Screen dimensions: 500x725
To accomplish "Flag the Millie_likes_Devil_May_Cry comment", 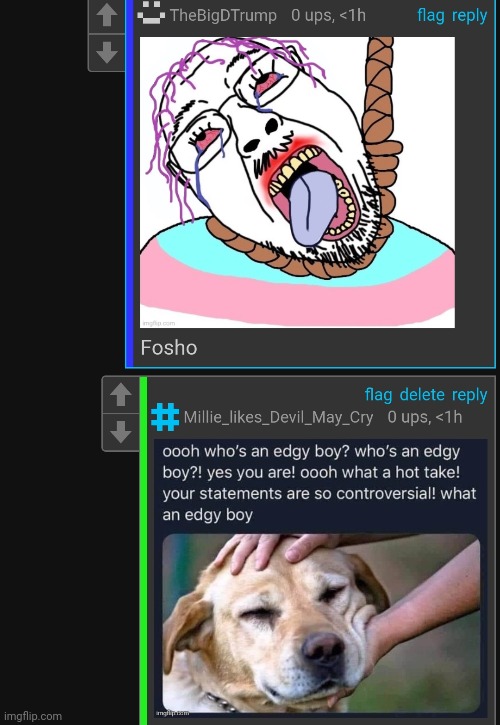I will click(x=378, y=394).
